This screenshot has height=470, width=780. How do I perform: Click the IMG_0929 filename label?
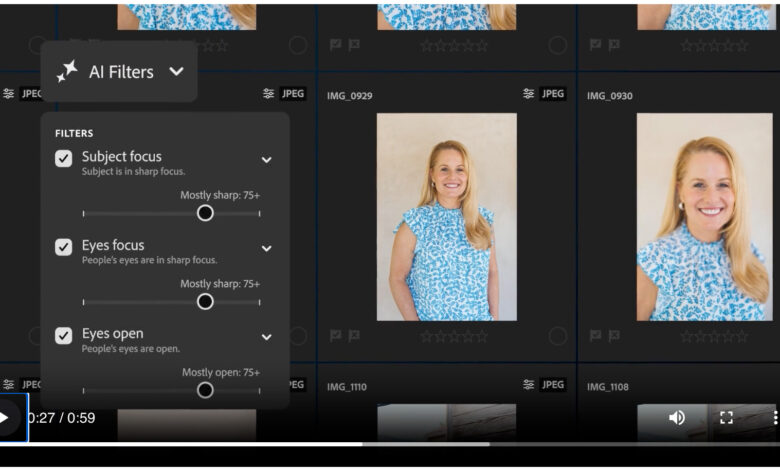pos(350,96)
